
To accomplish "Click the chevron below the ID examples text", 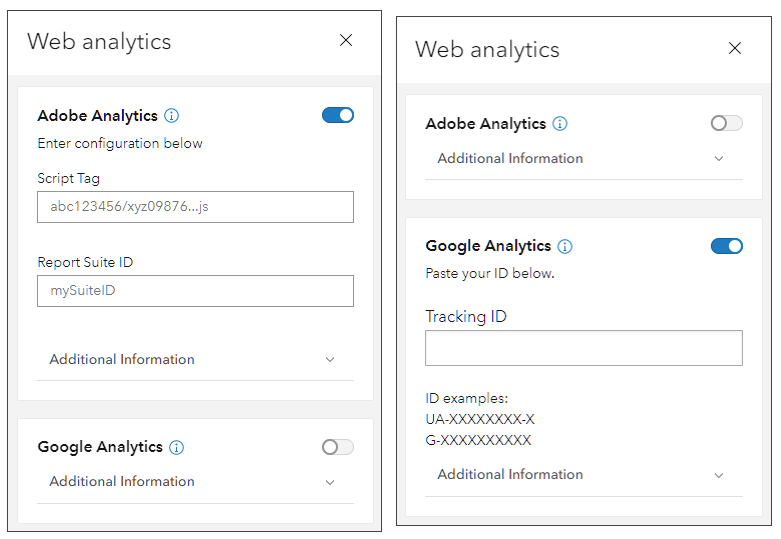I will [x=718, y=475].
